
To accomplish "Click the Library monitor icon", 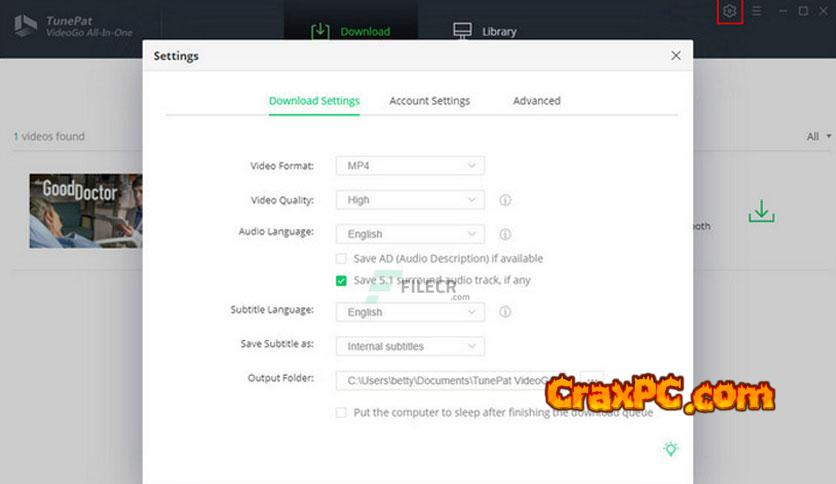I will tap(462, 30).
